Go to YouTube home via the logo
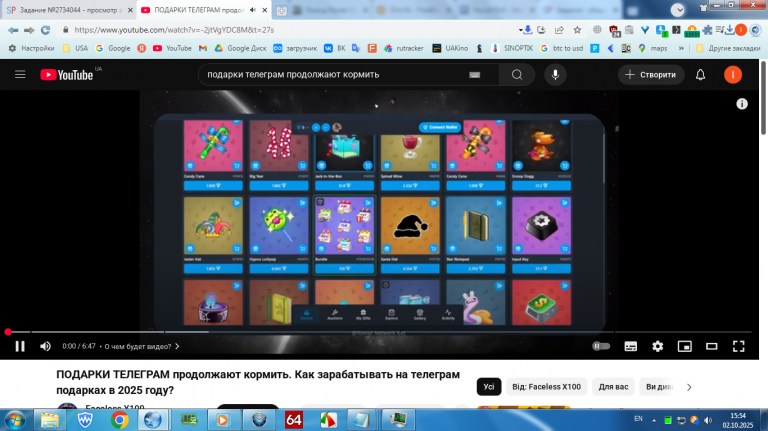This screenshot has width=768, height=431. (x=67, y=74)
